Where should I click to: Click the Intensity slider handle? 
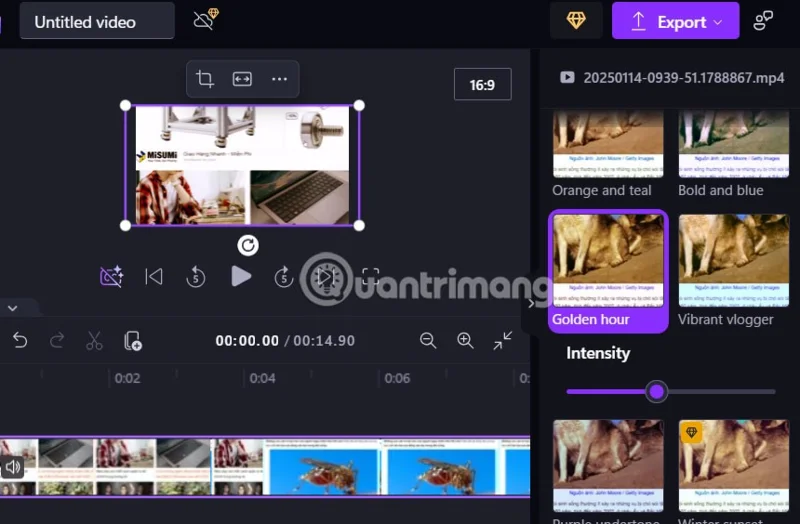(657, 392)
